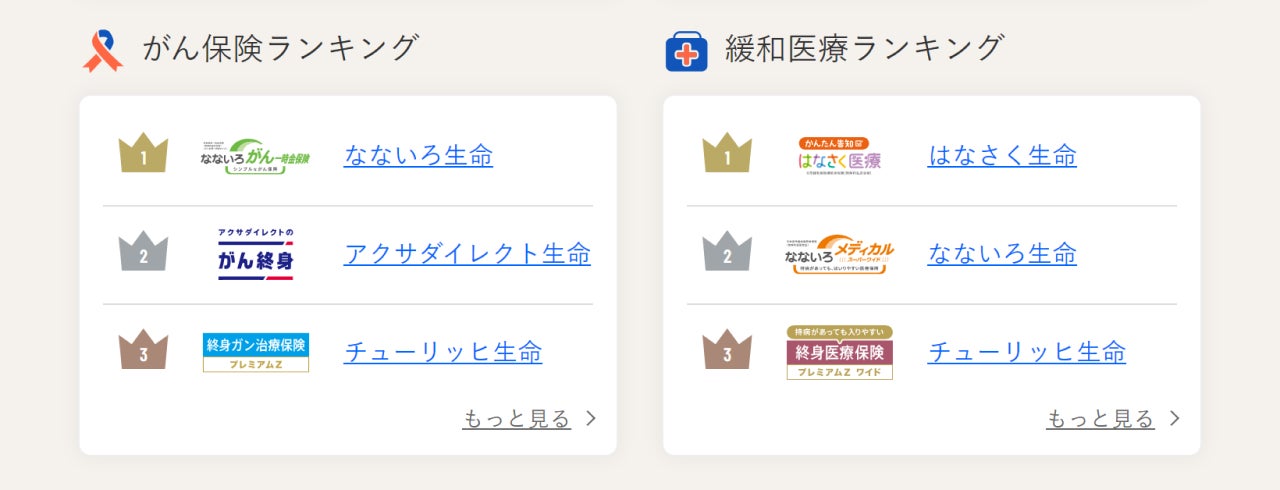Open the 終身ガン治療保険 プレミアムZ logo
This screenshot has width=1280, height=490.
click(x=255, y=352)
